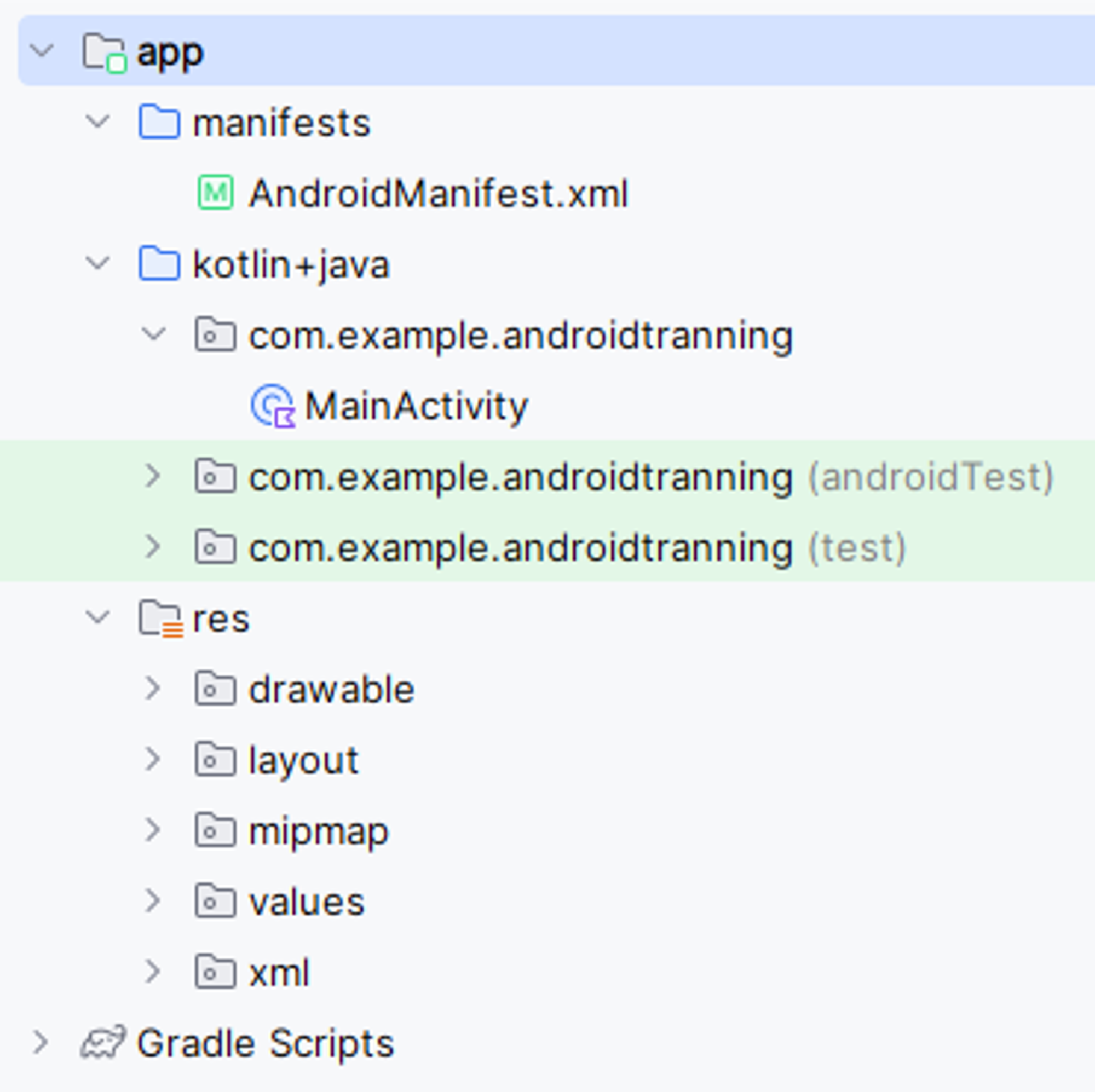
Task: Click the res resource folder icon
Action: pyautogui.click(x=160, y=618)
